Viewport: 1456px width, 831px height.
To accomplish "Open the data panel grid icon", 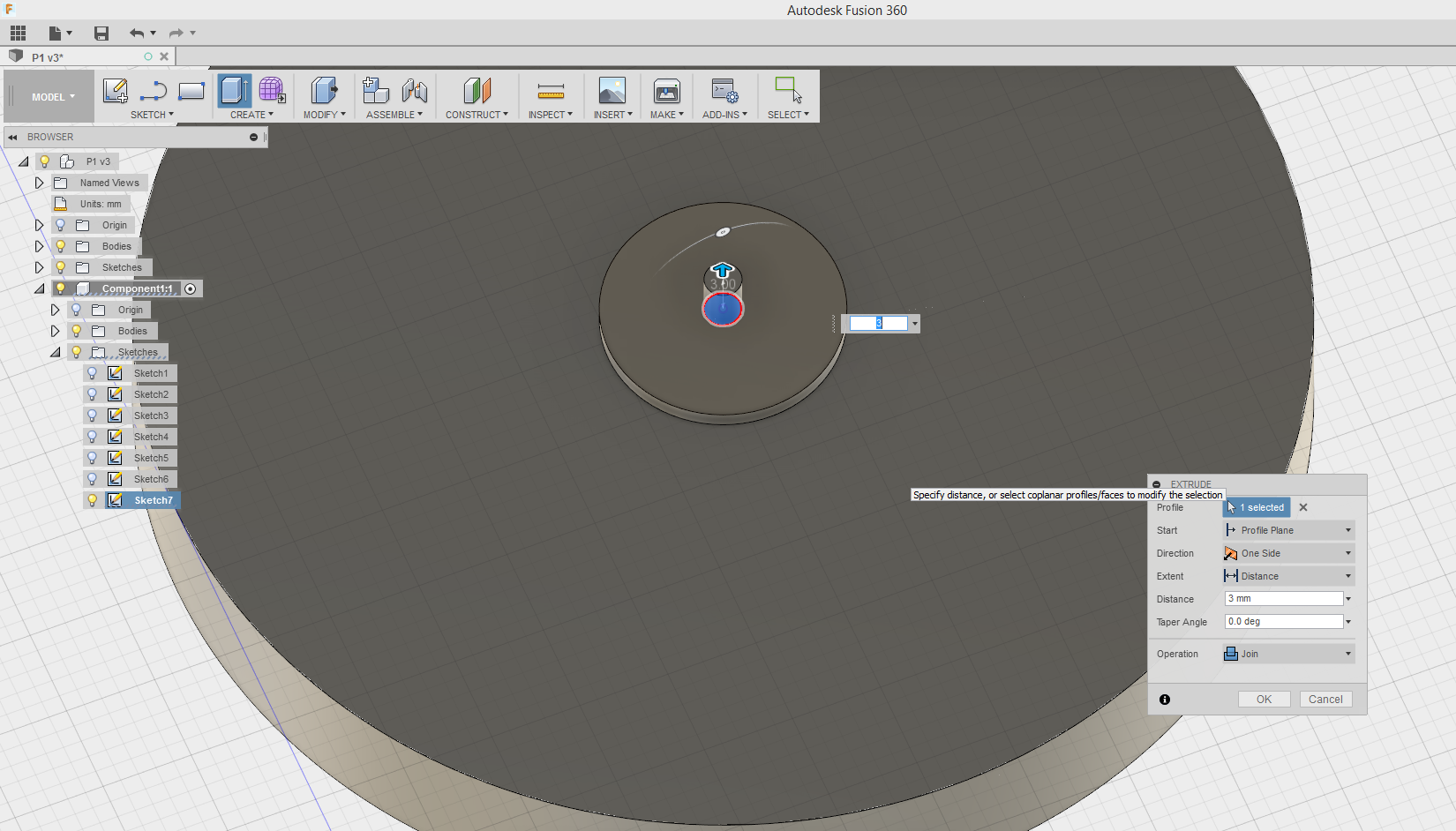I will (18, 34).
